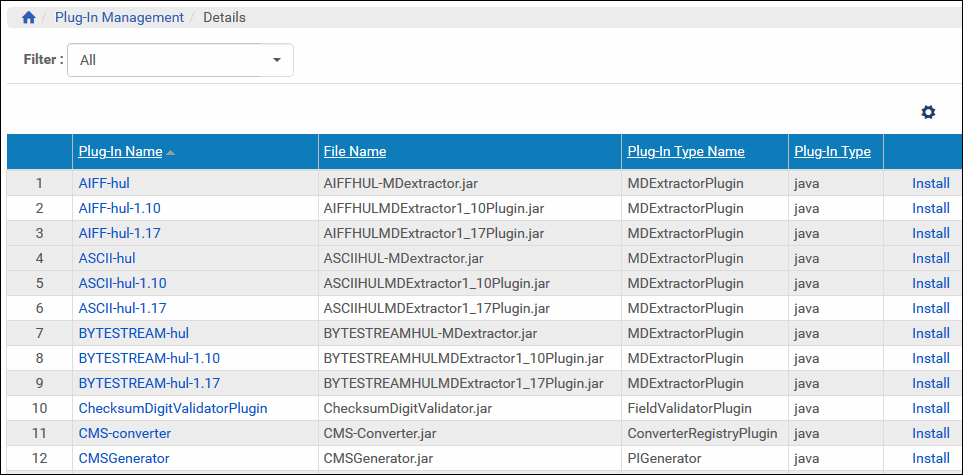Viewport: 963px width, 475px height.
Task: Open the ChecksumDigitValidatorPlugin link
Action: pyautogui.click(x=173, y=408)
